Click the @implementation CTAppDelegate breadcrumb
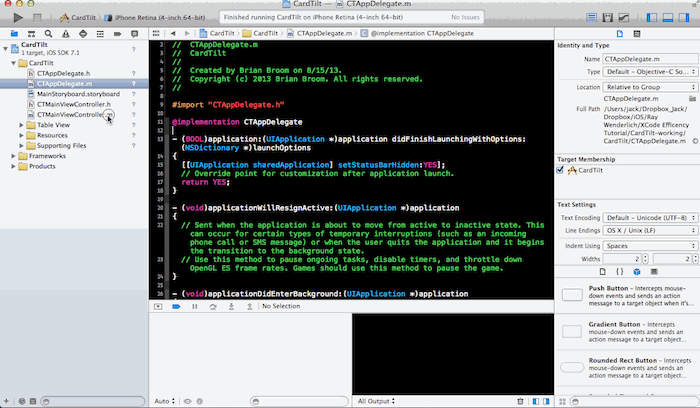The height and width of the screenshot is (408, 700). [x=422, y=33]
